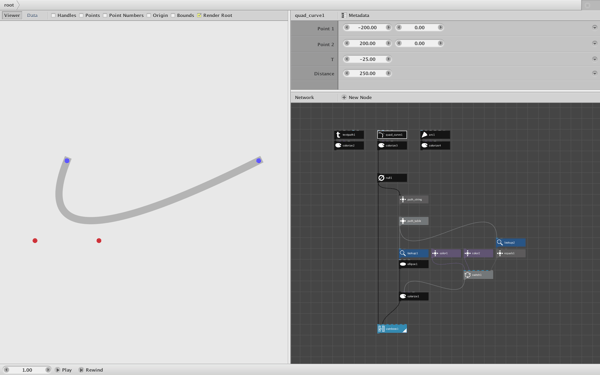Screen dimensions: 600x375
Task: Open the Distance row options menu
Action: tap(594, 73)
